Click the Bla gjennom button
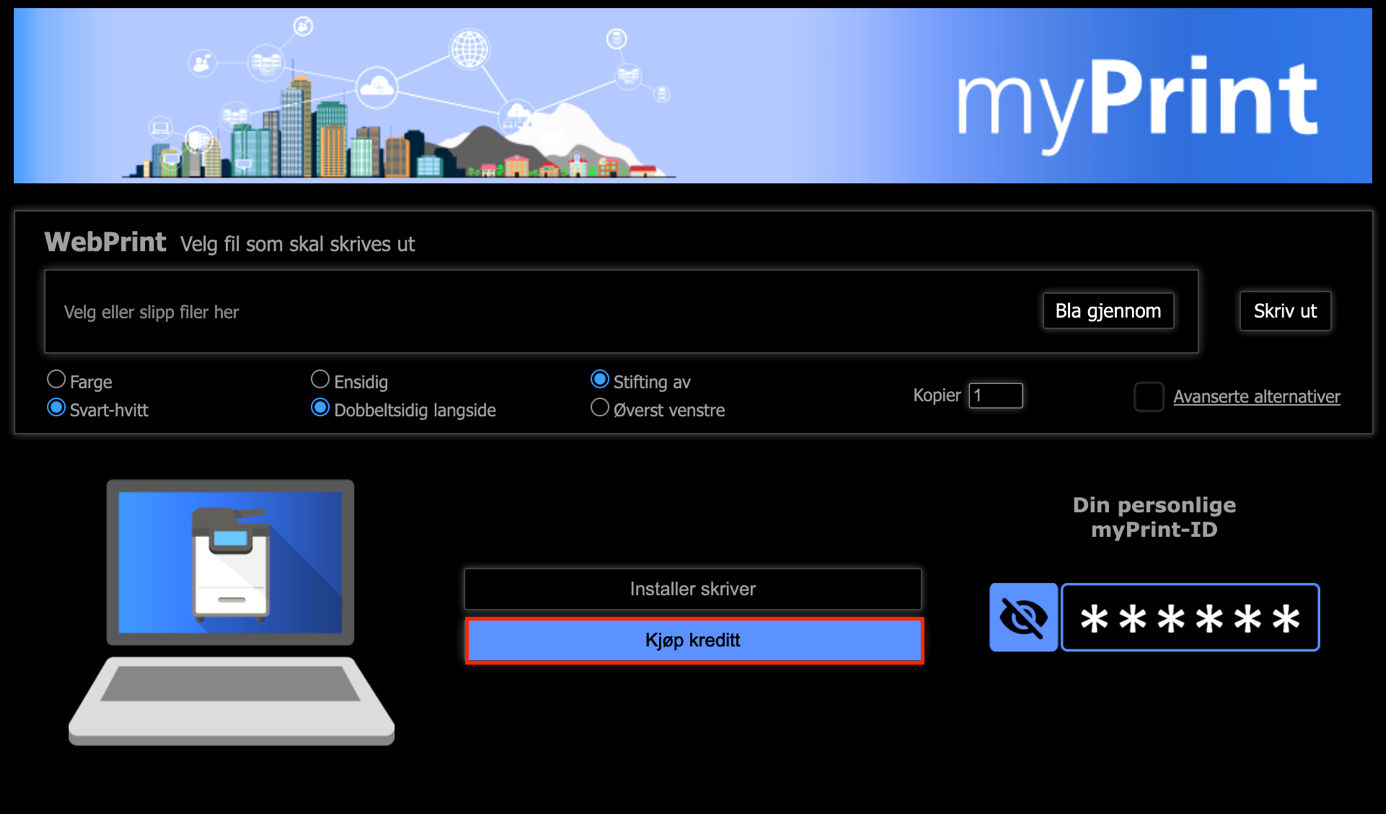 coord(1108,311)
